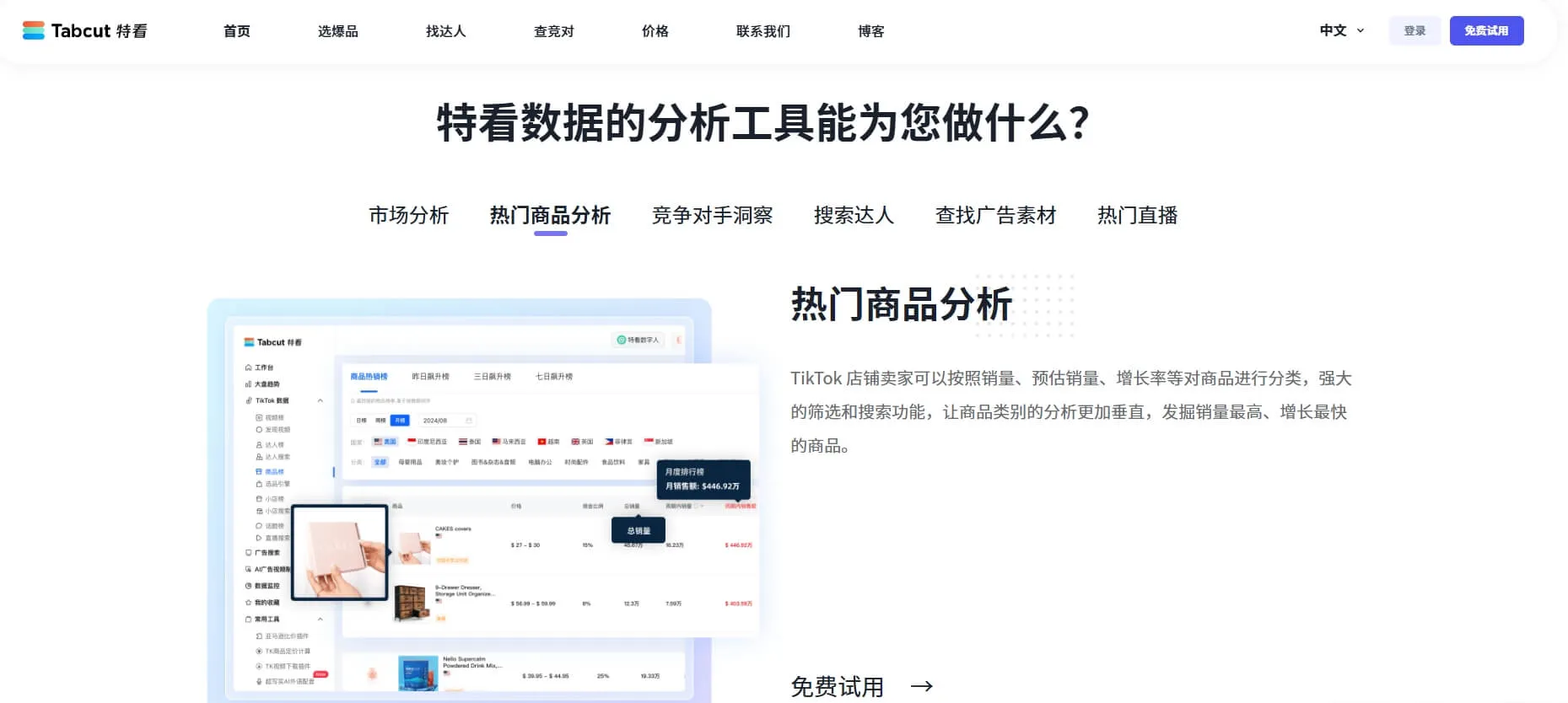Image resolution: width=1568 pixels, height=703 pixels.
Task: Click the 免费试用 button in header
Action: pyautogui.click(x=1486, y=30)
